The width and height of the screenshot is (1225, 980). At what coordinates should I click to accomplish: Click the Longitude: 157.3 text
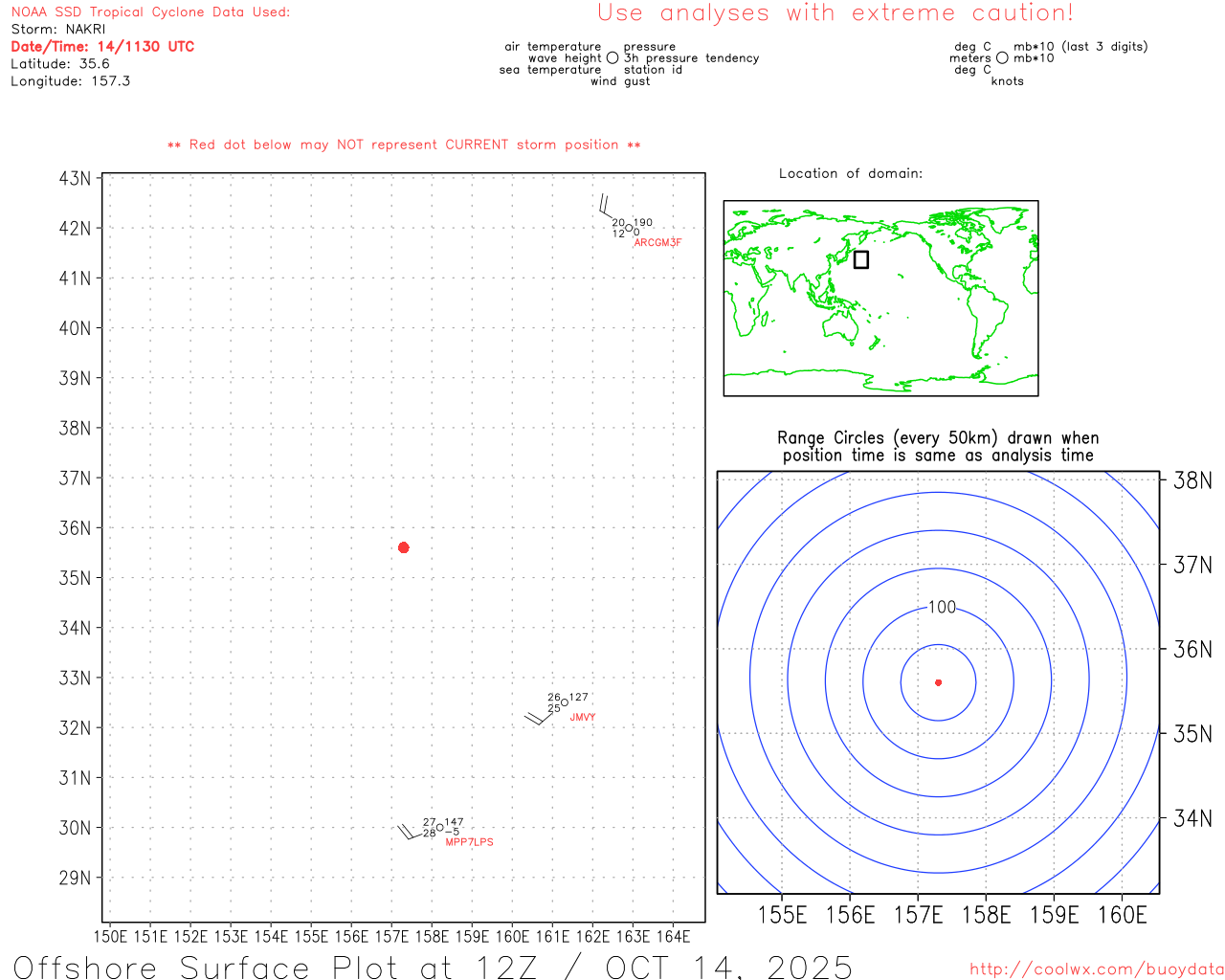tap(71, 80)
